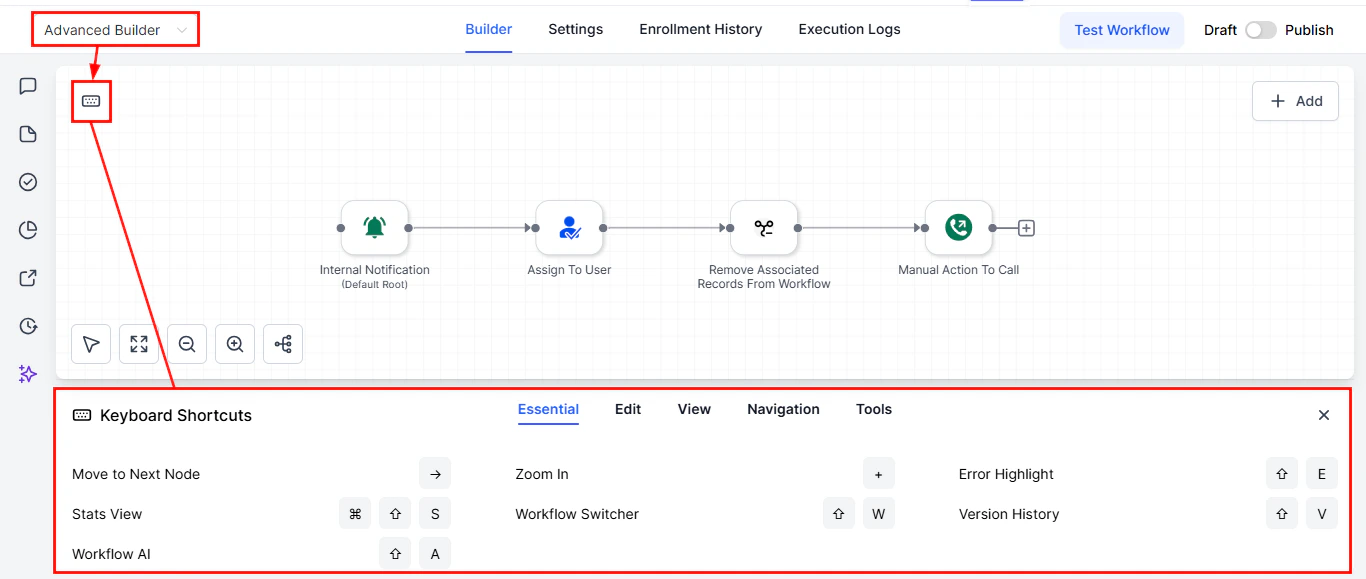Click the Stats View shortcut label
The width and height of the screenshot is (1366, 579).
coord(107,514)
